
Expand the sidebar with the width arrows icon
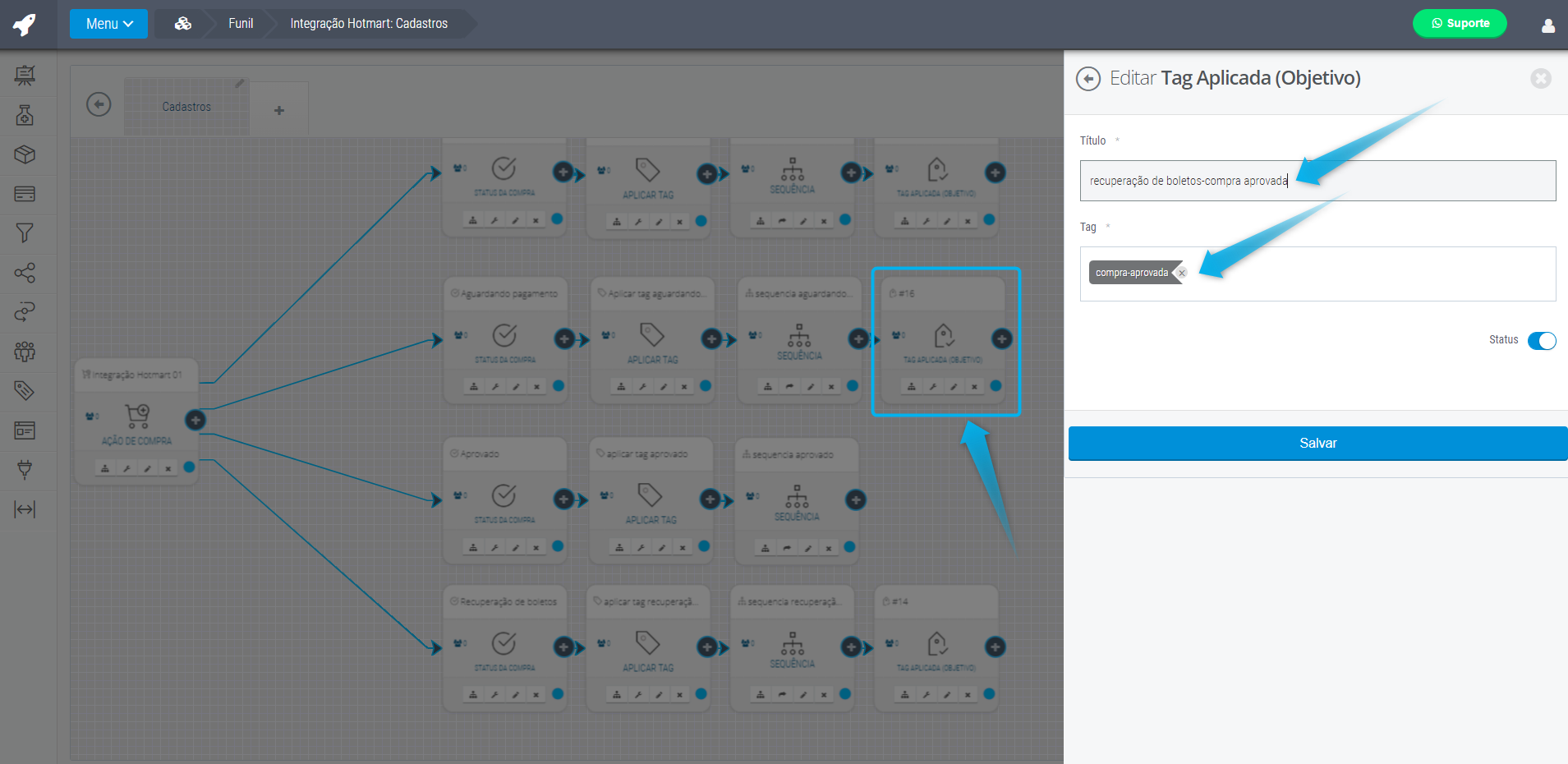[25, 509]
